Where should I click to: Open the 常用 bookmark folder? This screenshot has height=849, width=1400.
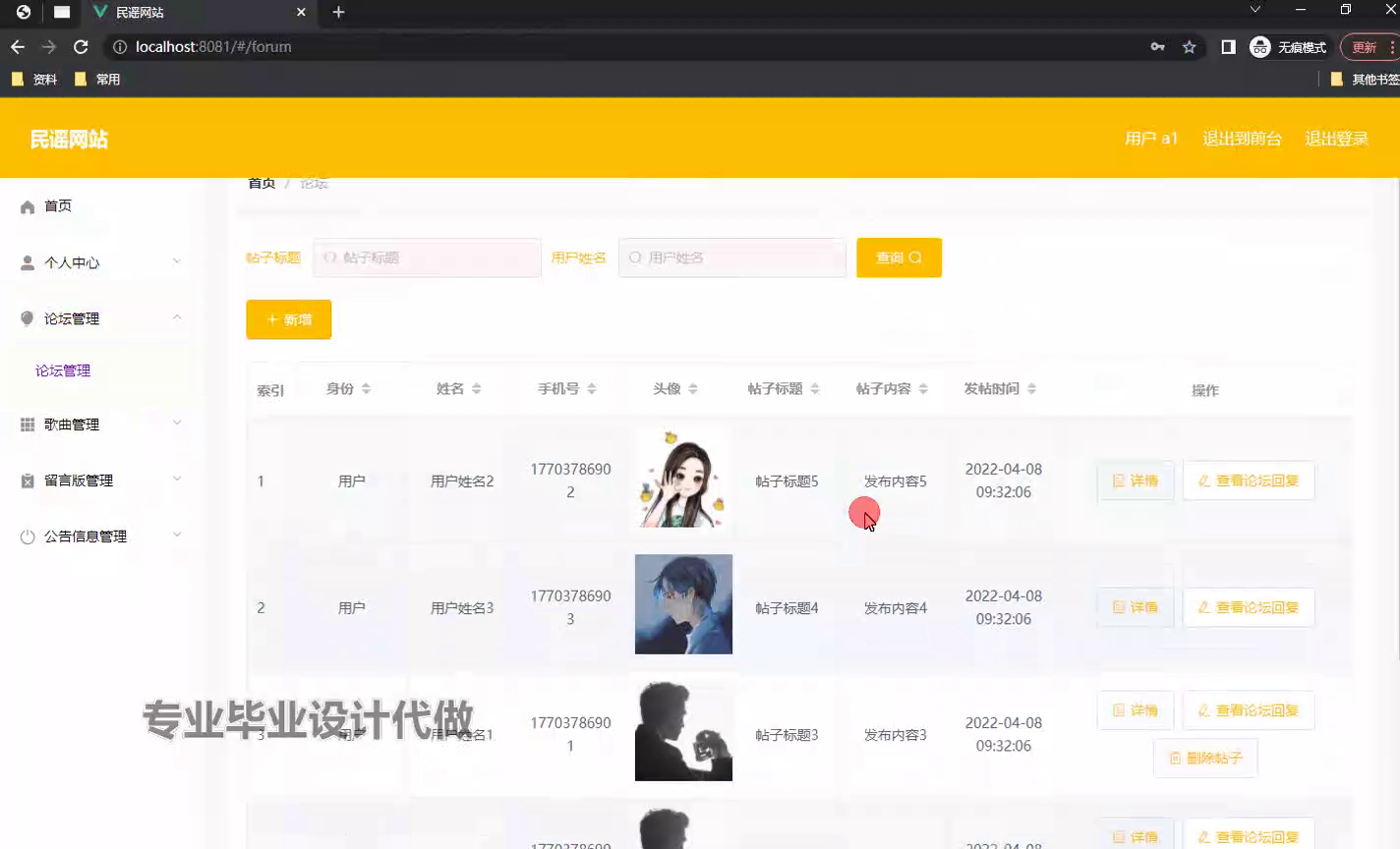pos(97,79)
